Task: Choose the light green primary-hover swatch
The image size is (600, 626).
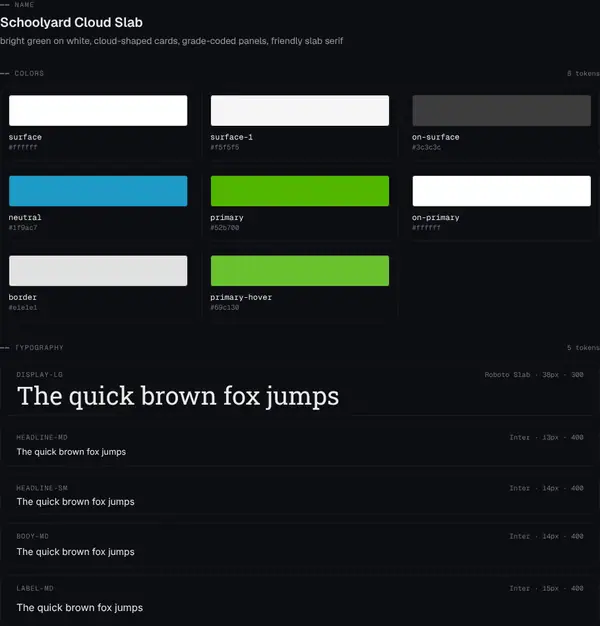Action: [x=300, y=271]
